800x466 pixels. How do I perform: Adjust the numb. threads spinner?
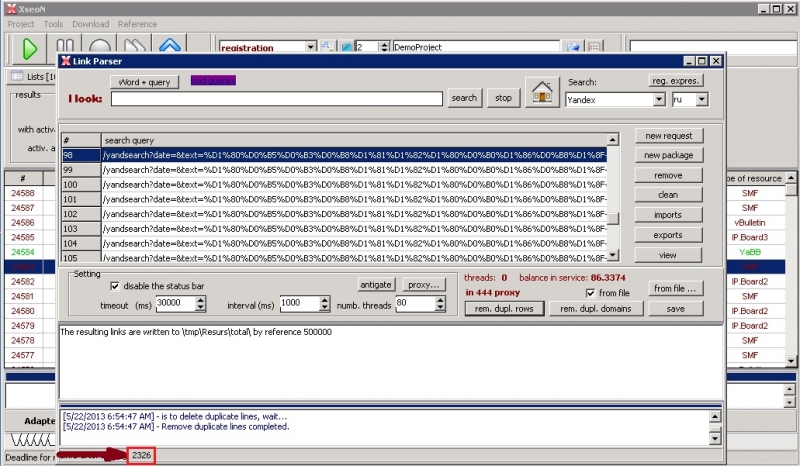[440, 304]
